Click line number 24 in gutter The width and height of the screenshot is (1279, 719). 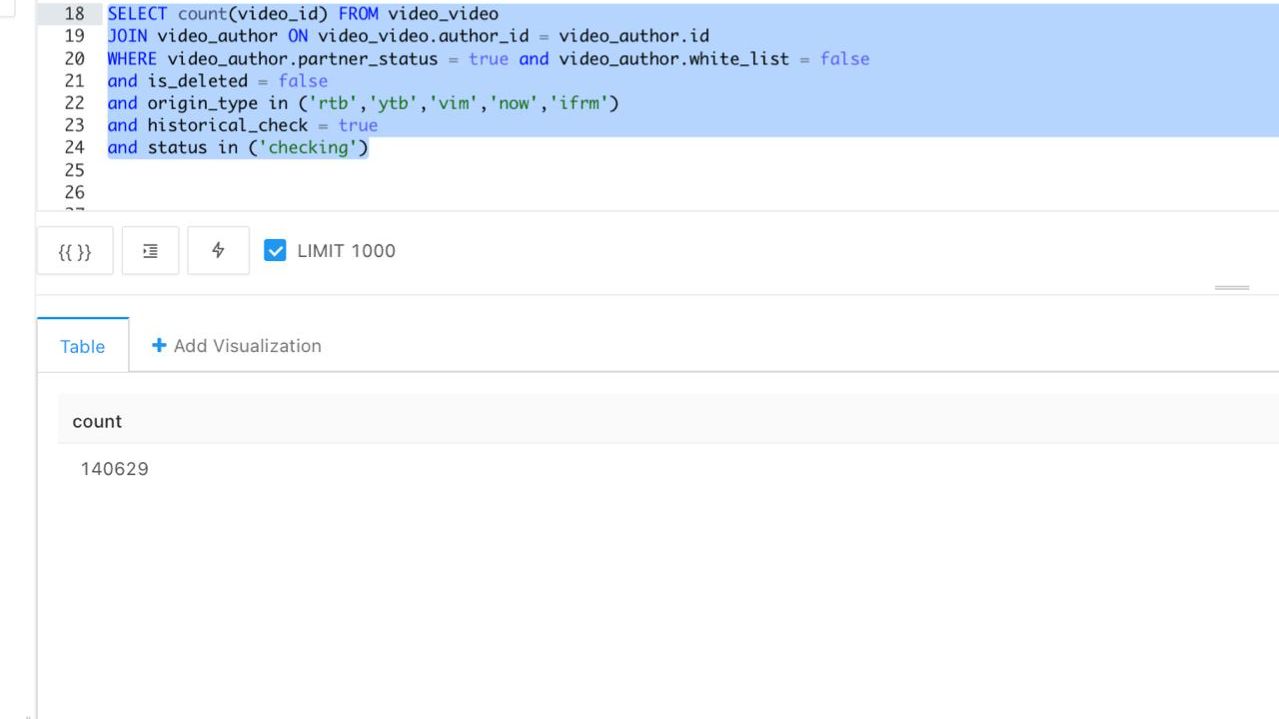coord(75,148)
